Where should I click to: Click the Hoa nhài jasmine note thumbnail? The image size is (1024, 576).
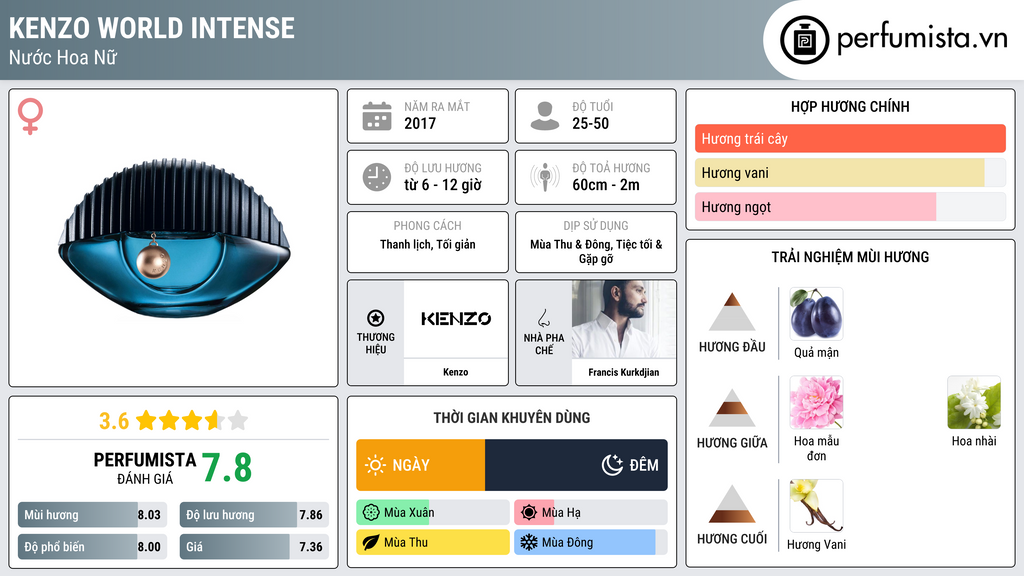pos(974,402)
